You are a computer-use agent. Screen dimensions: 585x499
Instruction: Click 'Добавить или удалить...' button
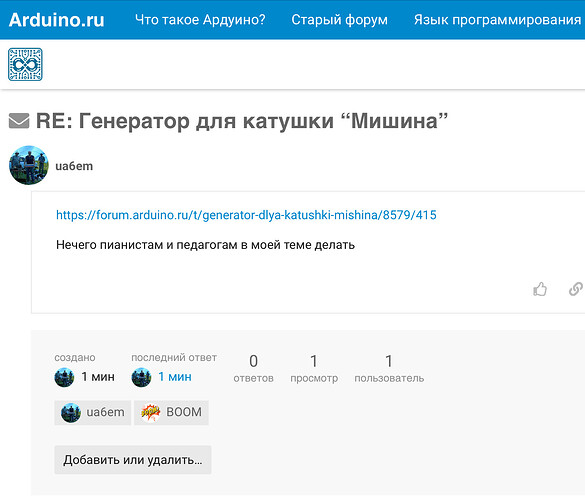tap(133, 460)
